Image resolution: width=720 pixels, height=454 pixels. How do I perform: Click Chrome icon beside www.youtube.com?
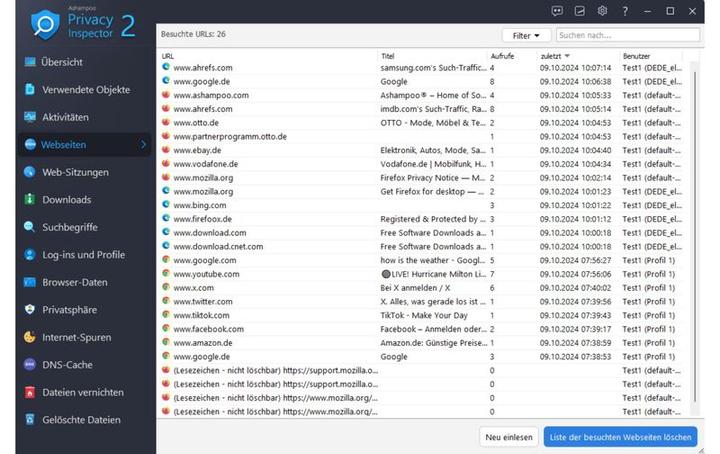[166, 274]
